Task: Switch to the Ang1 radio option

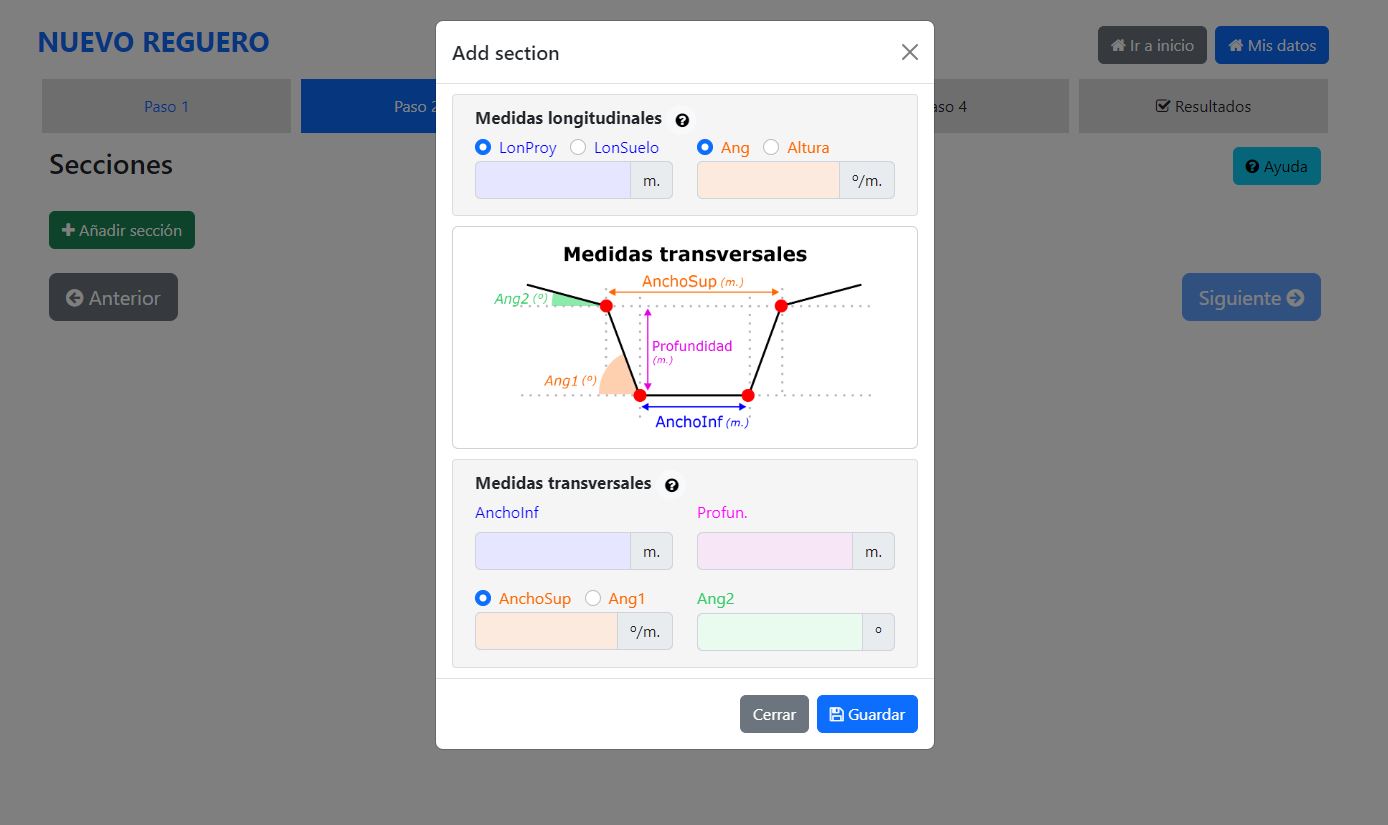Action: pyautogui.click(x=593, y=598)
